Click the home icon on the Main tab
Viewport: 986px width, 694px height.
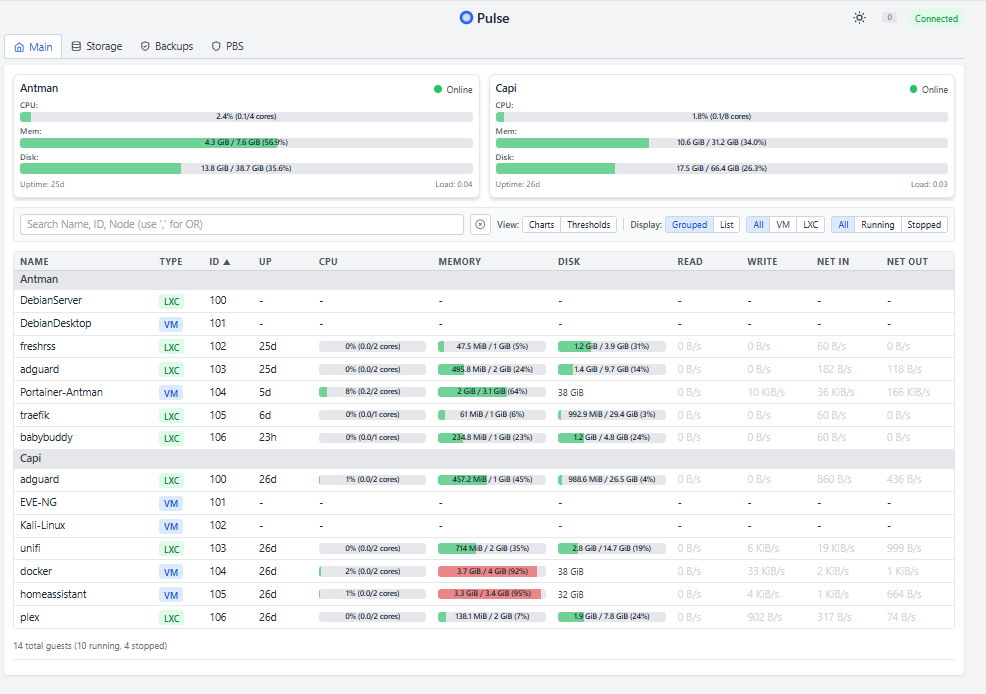(19, 46)
